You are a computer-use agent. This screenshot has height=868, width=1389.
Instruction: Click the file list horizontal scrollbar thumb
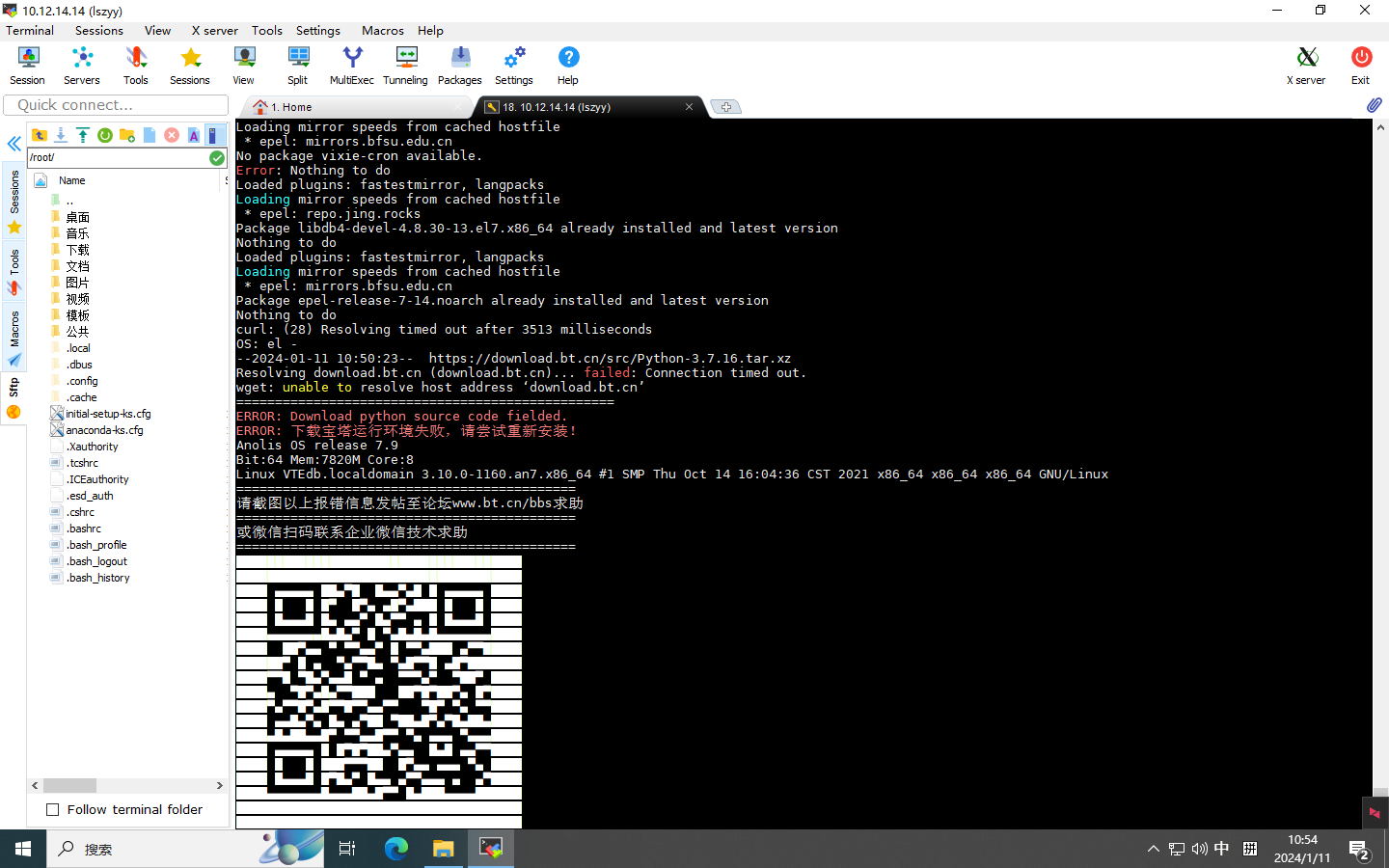coord(69,786)
